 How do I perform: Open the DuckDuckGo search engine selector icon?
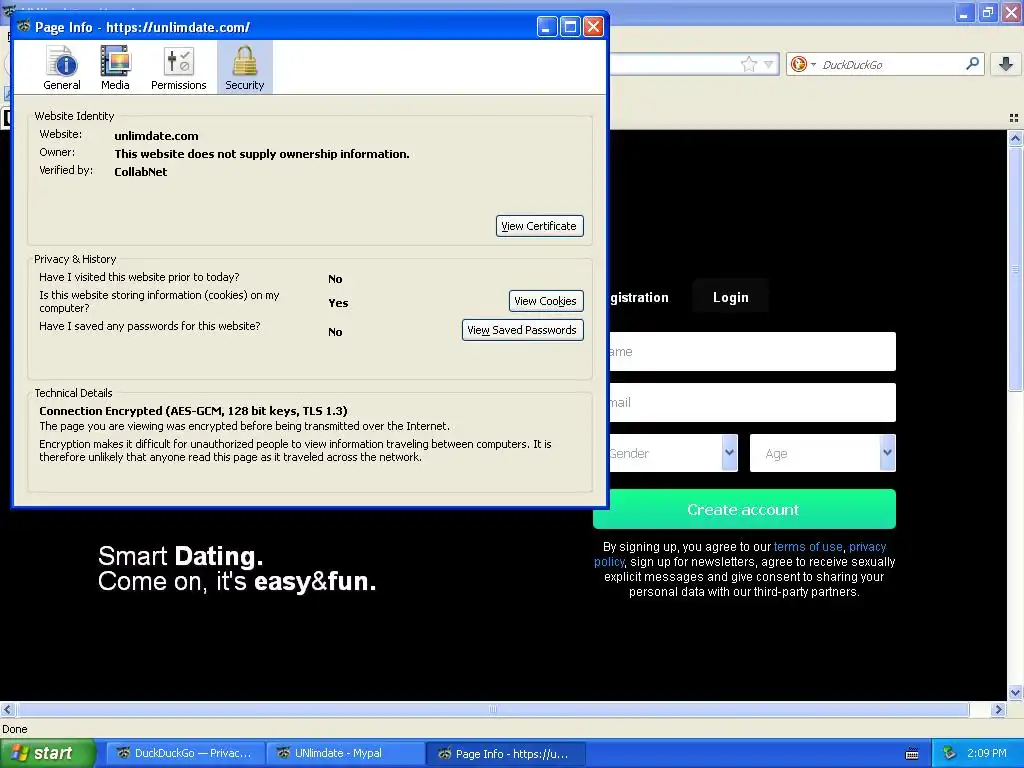coord(802,64)
